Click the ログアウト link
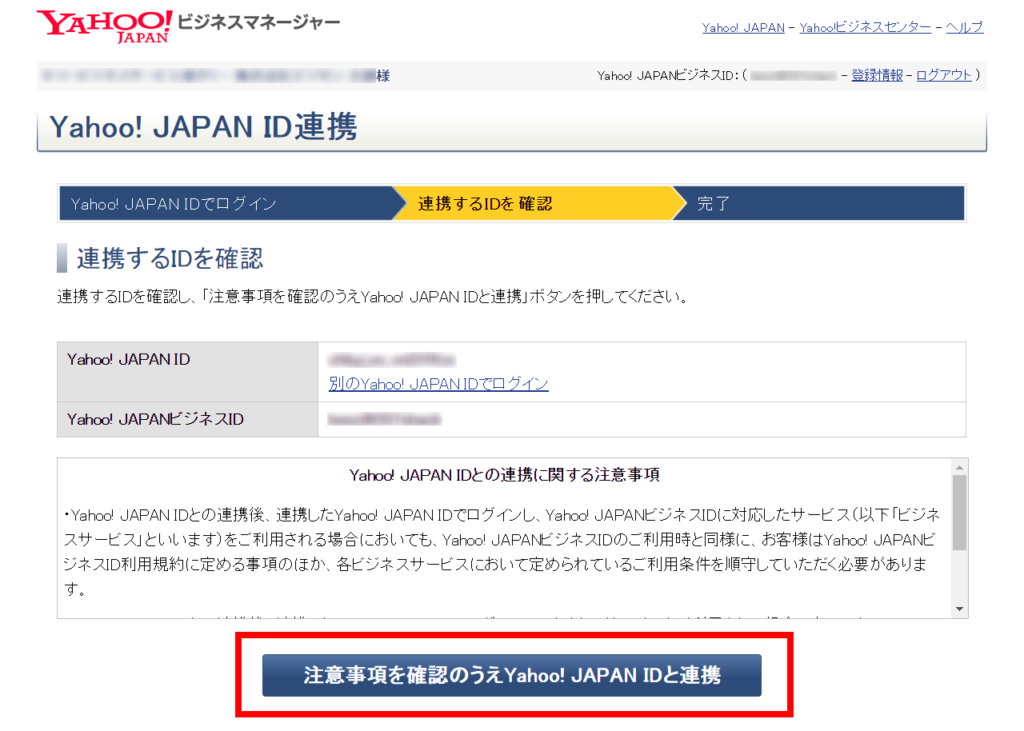Screen dimensions: 1024x731 944,75
